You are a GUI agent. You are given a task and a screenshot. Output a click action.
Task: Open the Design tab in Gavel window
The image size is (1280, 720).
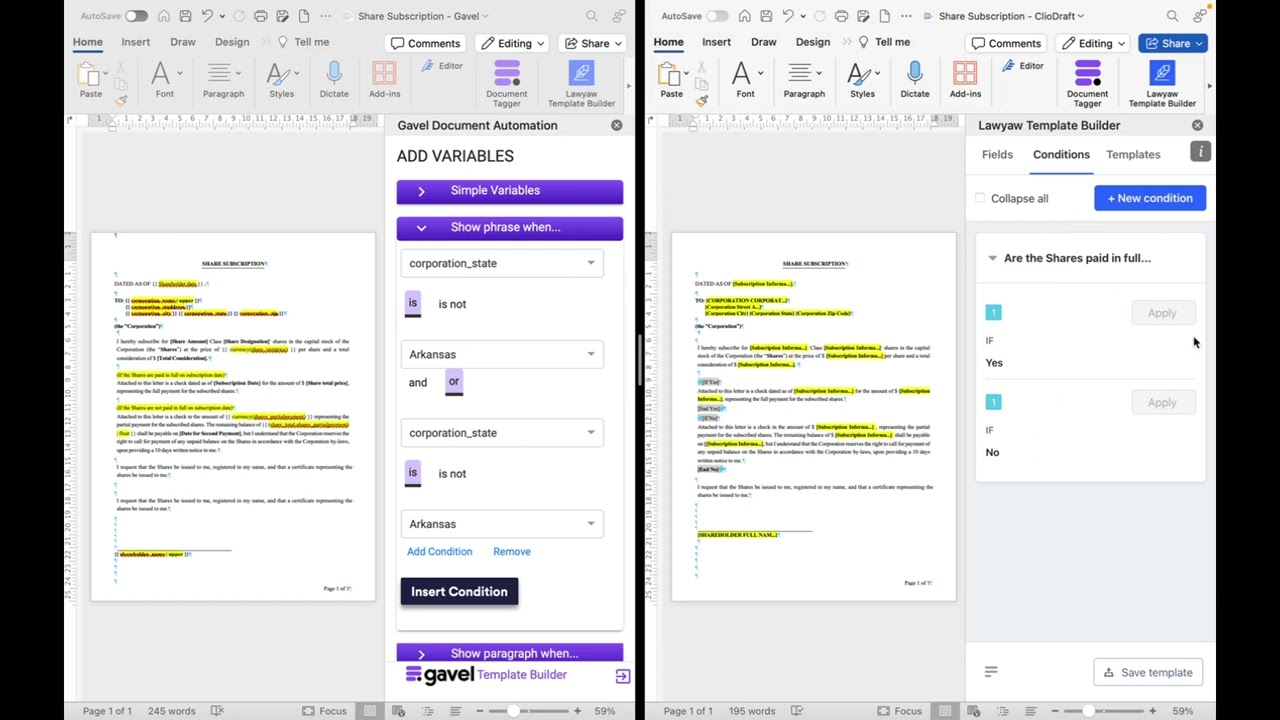[x=232, y=42]
